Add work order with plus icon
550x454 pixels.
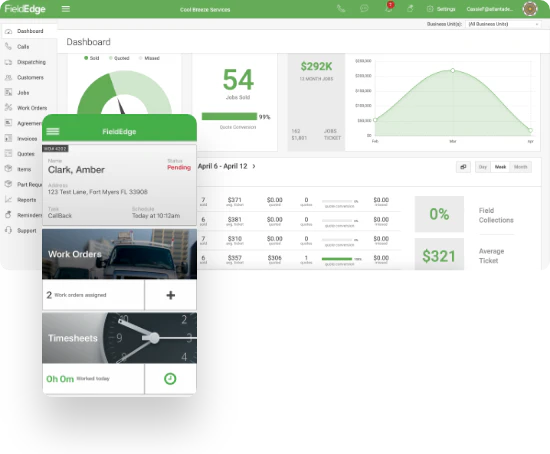(171, 295)
